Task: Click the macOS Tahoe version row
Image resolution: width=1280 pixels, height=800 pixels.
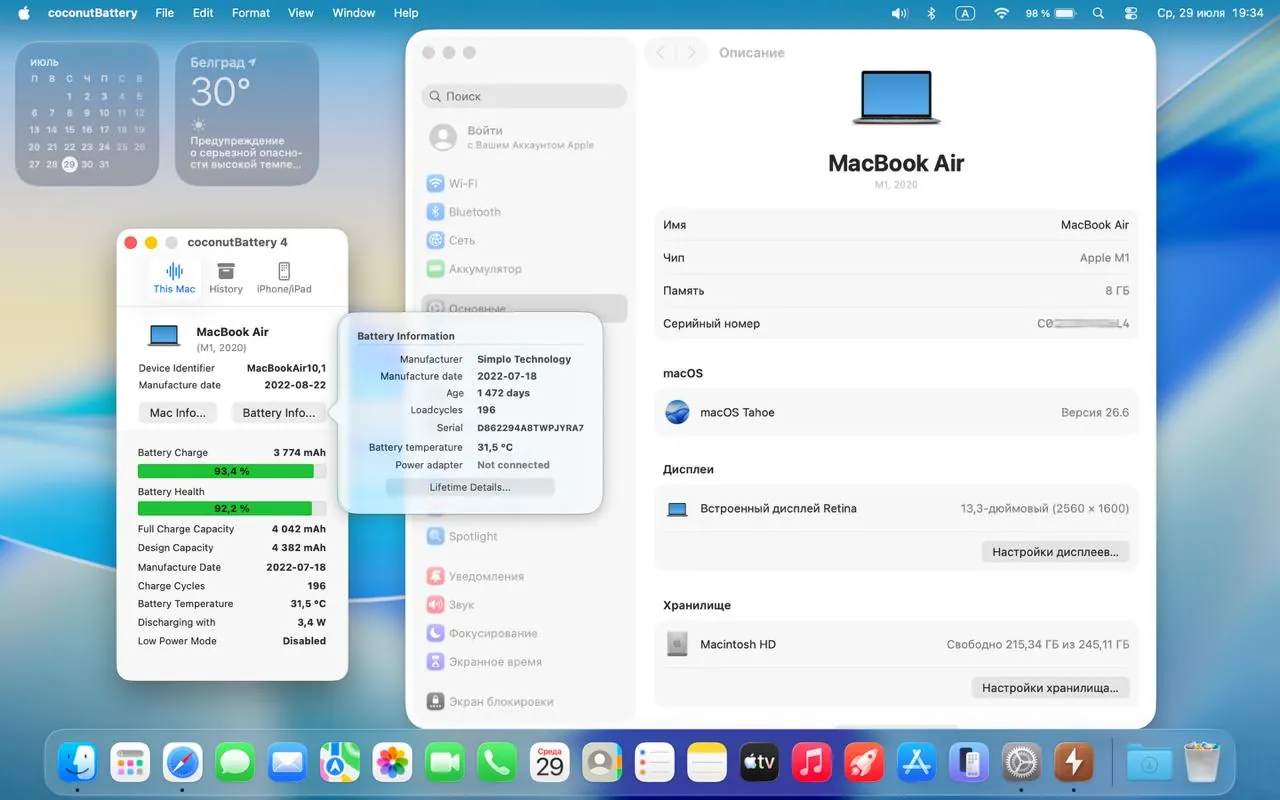Action: pyautogui.click(x=896, y=412)
